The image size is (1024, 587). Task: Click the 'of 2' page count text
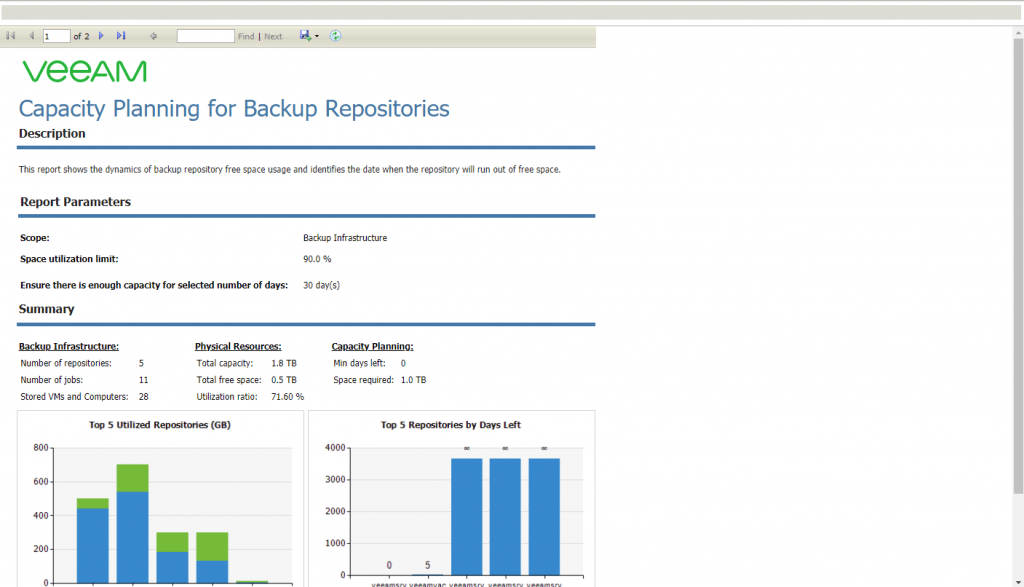point(82,37)
